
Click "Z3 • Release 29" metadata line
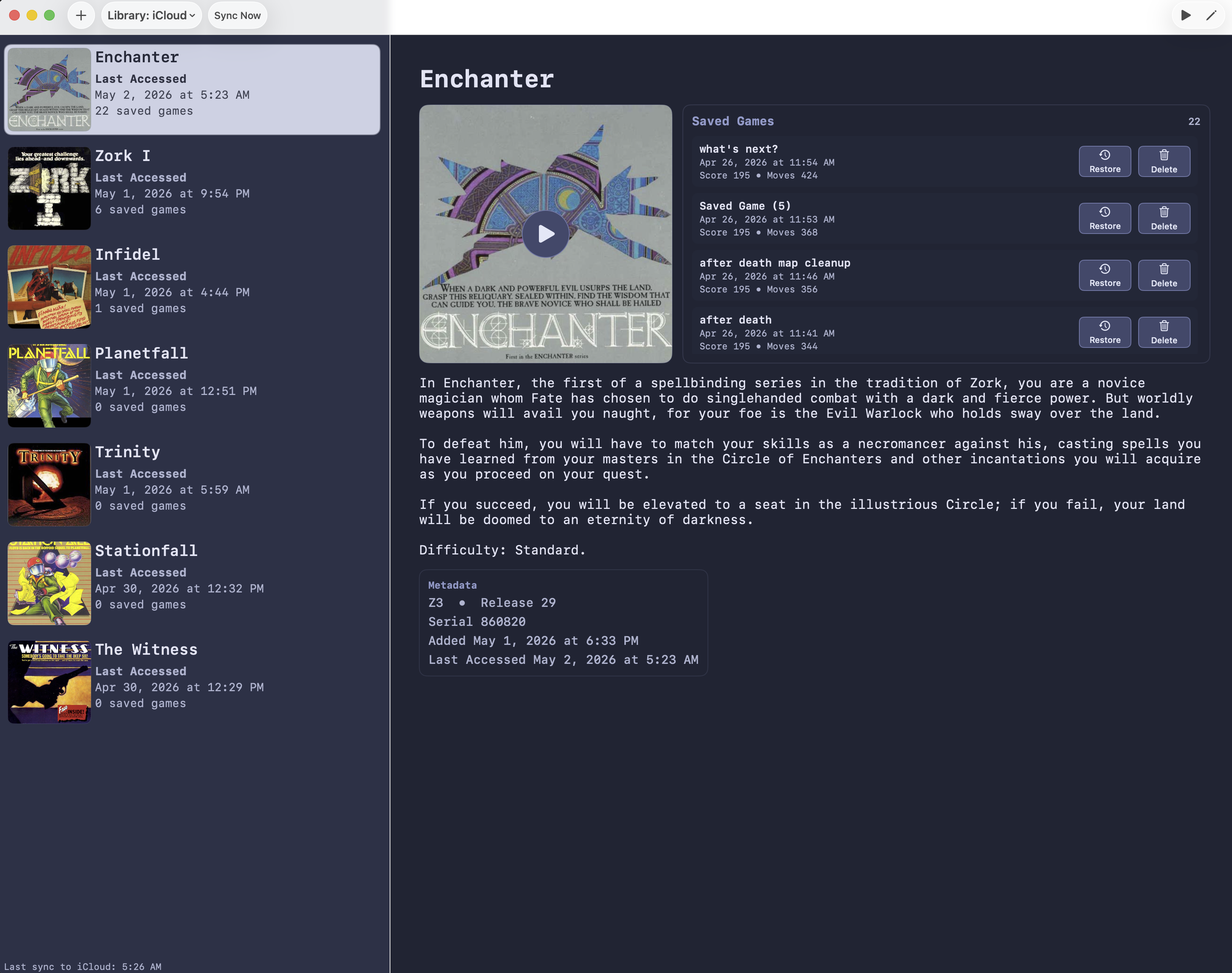pyautogui.click(x=491, y=603)
